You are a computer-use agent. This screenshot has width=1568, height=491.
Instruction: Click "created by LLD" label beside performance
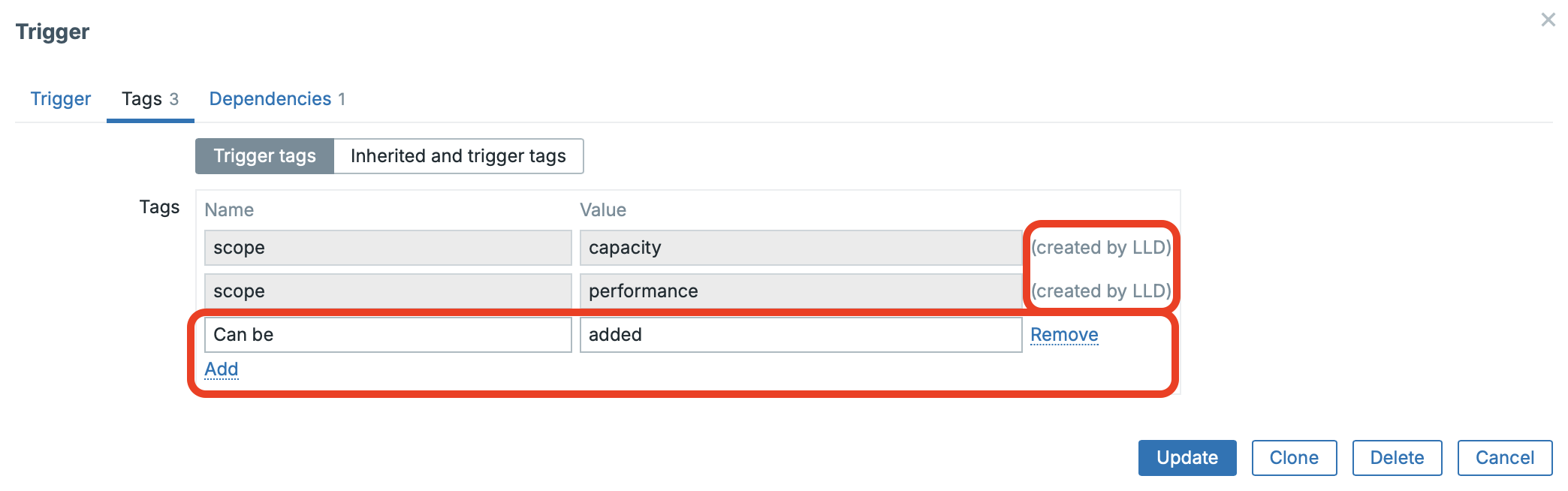click(1101, 291)
